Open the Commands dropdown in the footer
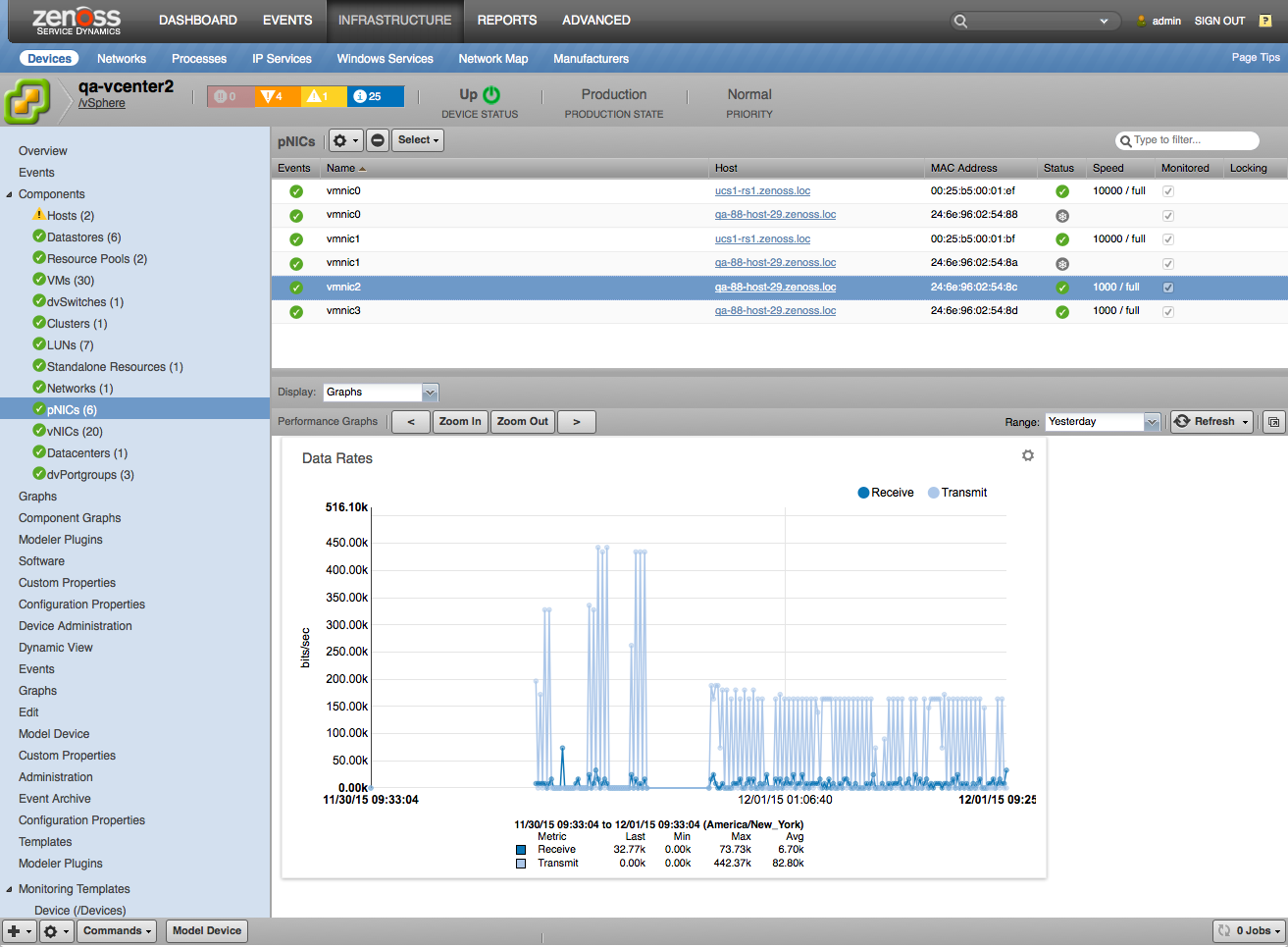 tap(117, 931)
